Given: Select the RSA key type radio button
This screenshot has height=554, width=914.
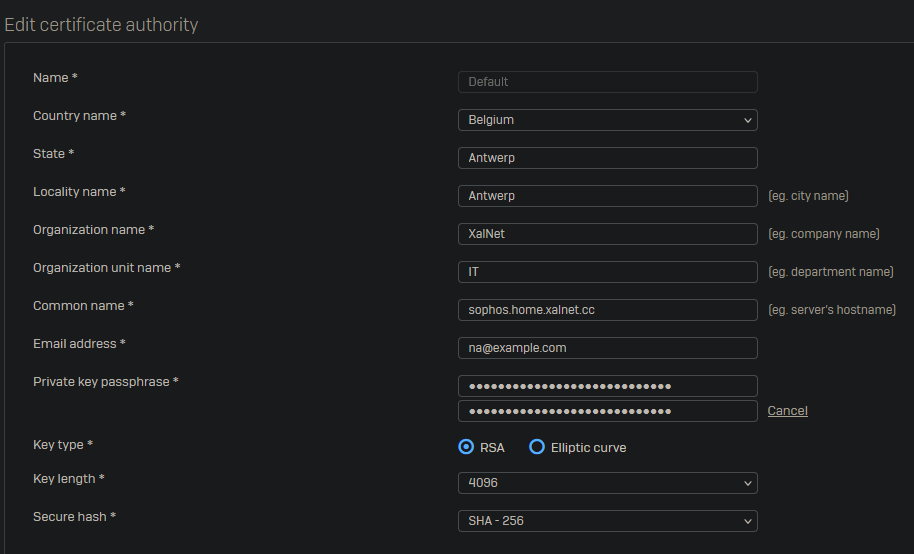Looking at the screenshot, I should (x=466, y=447).
